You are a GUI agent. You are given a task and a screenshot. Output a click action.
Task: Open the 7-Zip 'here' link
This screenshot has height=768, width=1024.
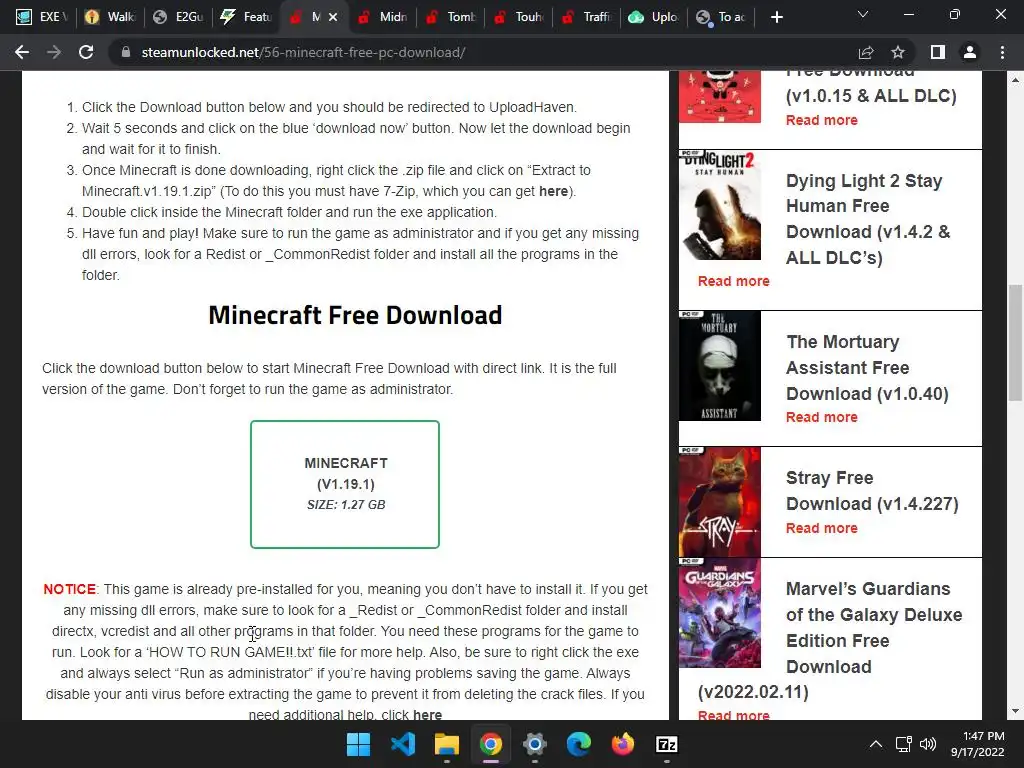(x=553, y=191)
